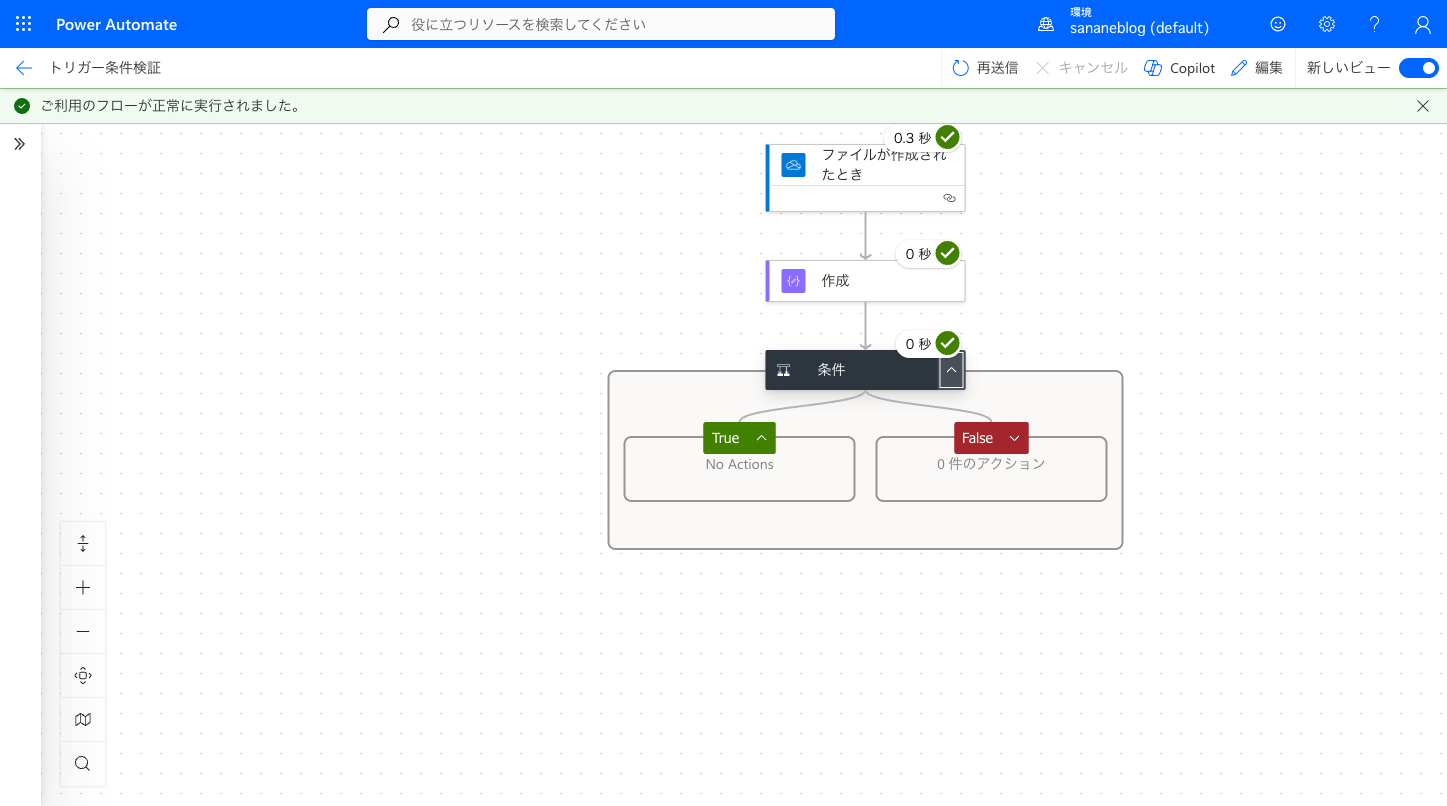The width and height of the screenshot is (1447, 806).
Task: Click the No Actions text in True branch
Action: click(x=740, y=464)
